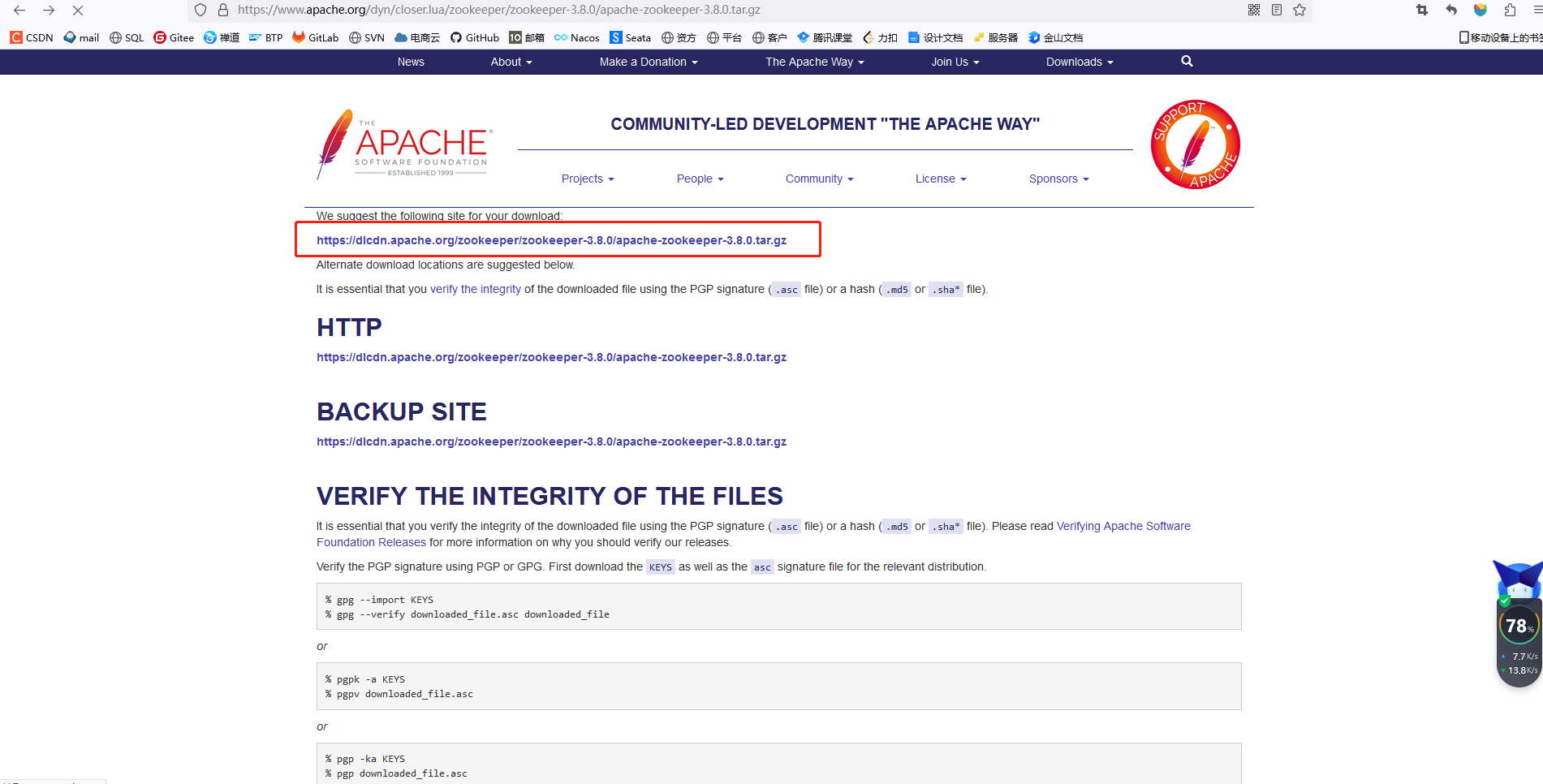1543x784 pixels.
Task: View site security via padlock icon
Action: tap(223, 11)
